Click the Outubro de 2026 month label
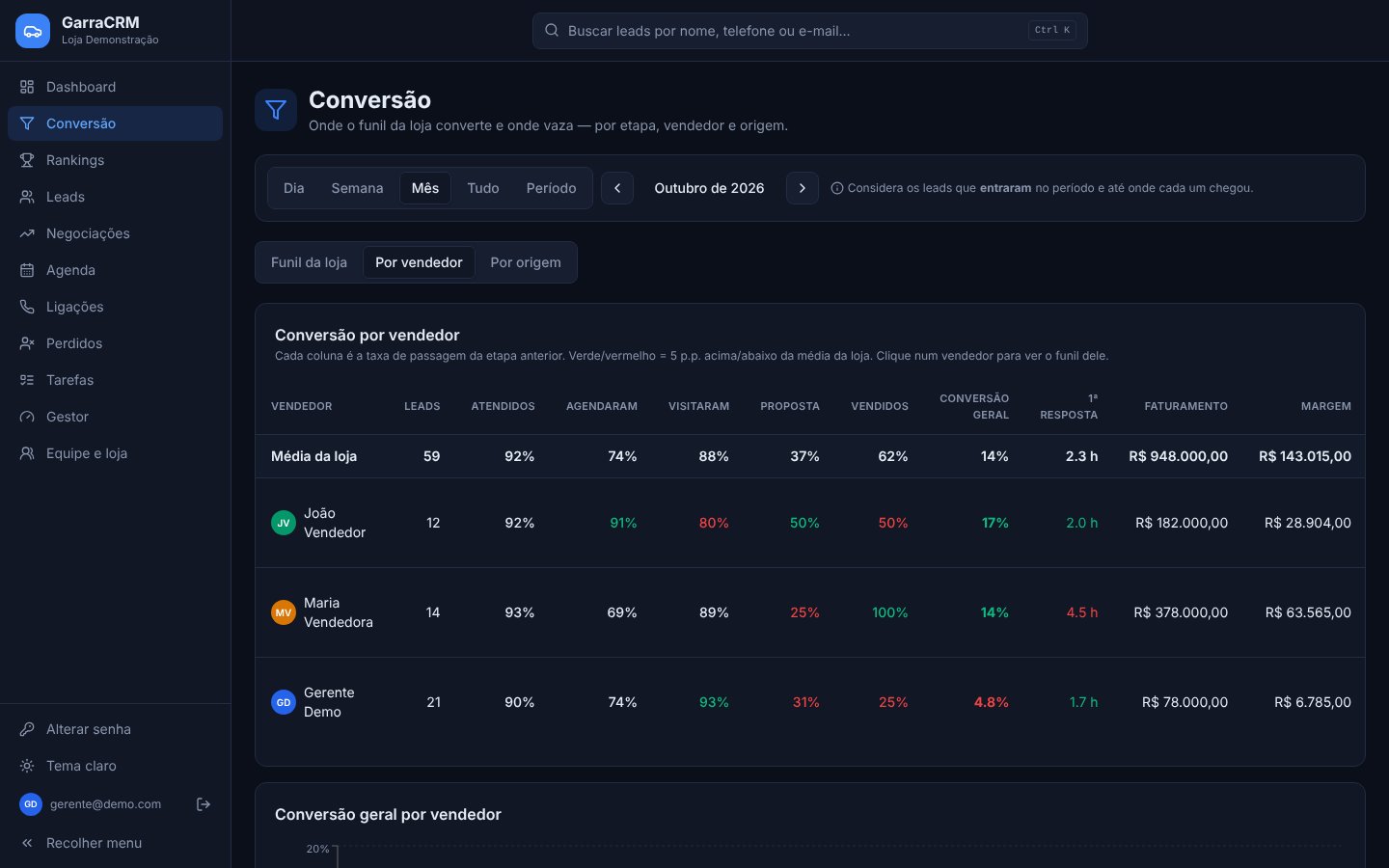Viewport: 1389px width, 868px height. point(710,188)
